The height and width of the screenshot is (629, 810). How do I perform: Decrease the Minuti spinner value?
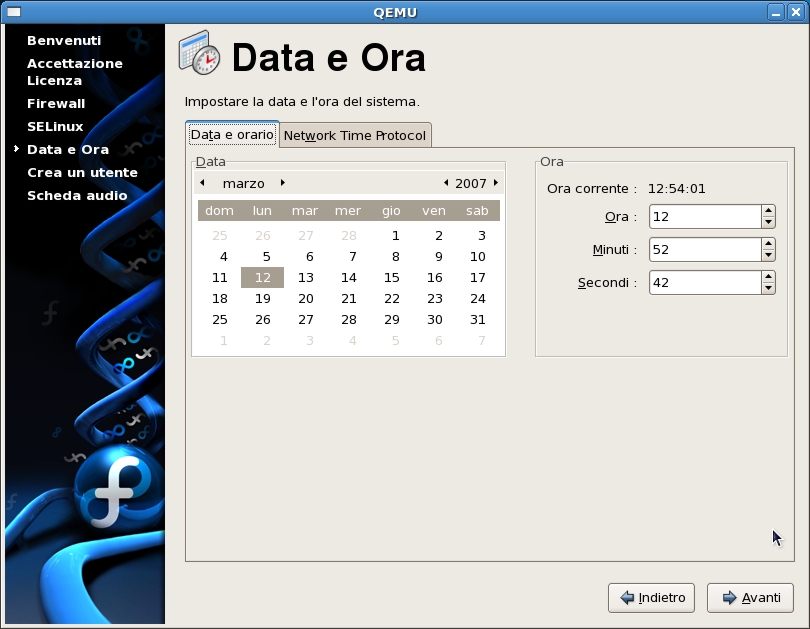pos(768,255)
